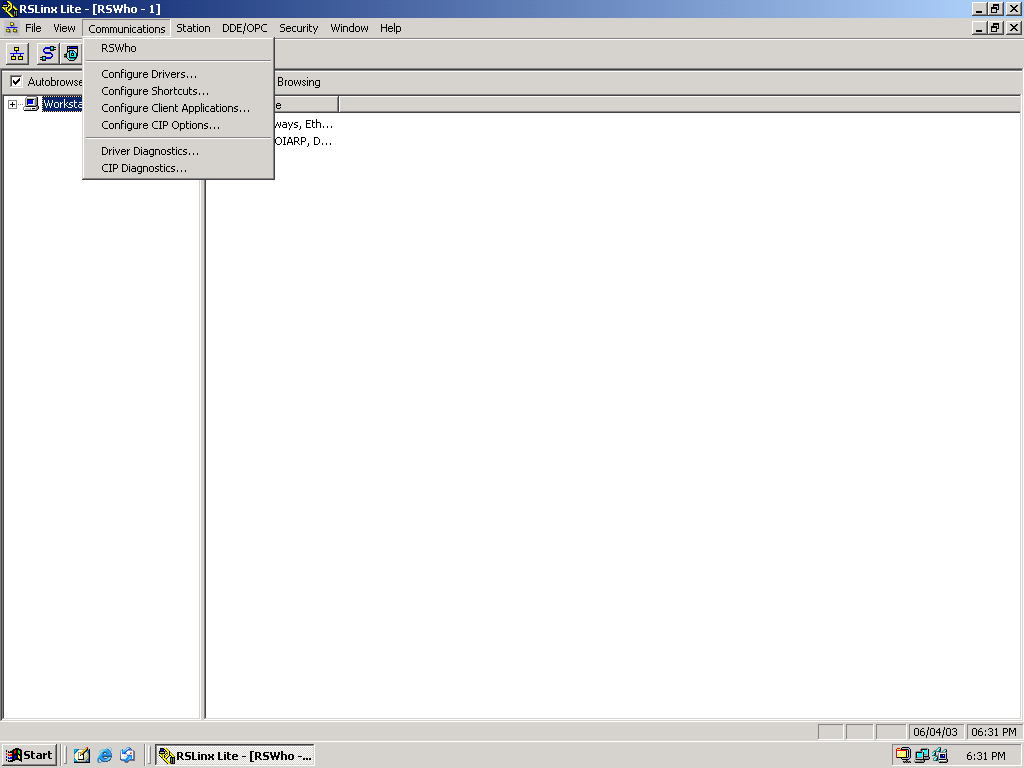Toggle the Autobrowse checkbox
1024x768 pixels.
click(x=16, y=82)
